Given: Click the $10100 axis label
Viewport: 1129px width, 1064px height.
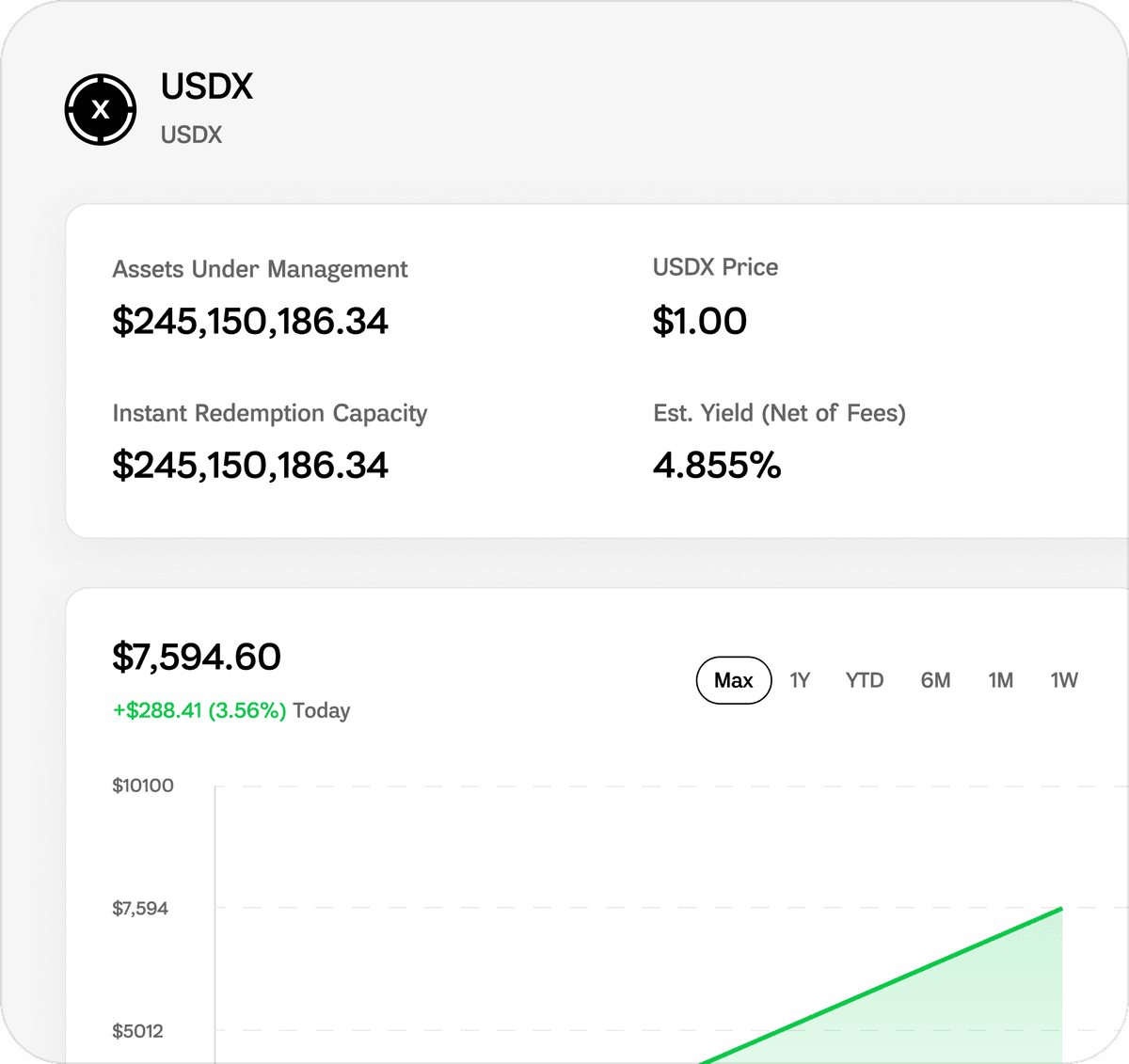Looking at the screenshot, I should (x=142, y=785).
